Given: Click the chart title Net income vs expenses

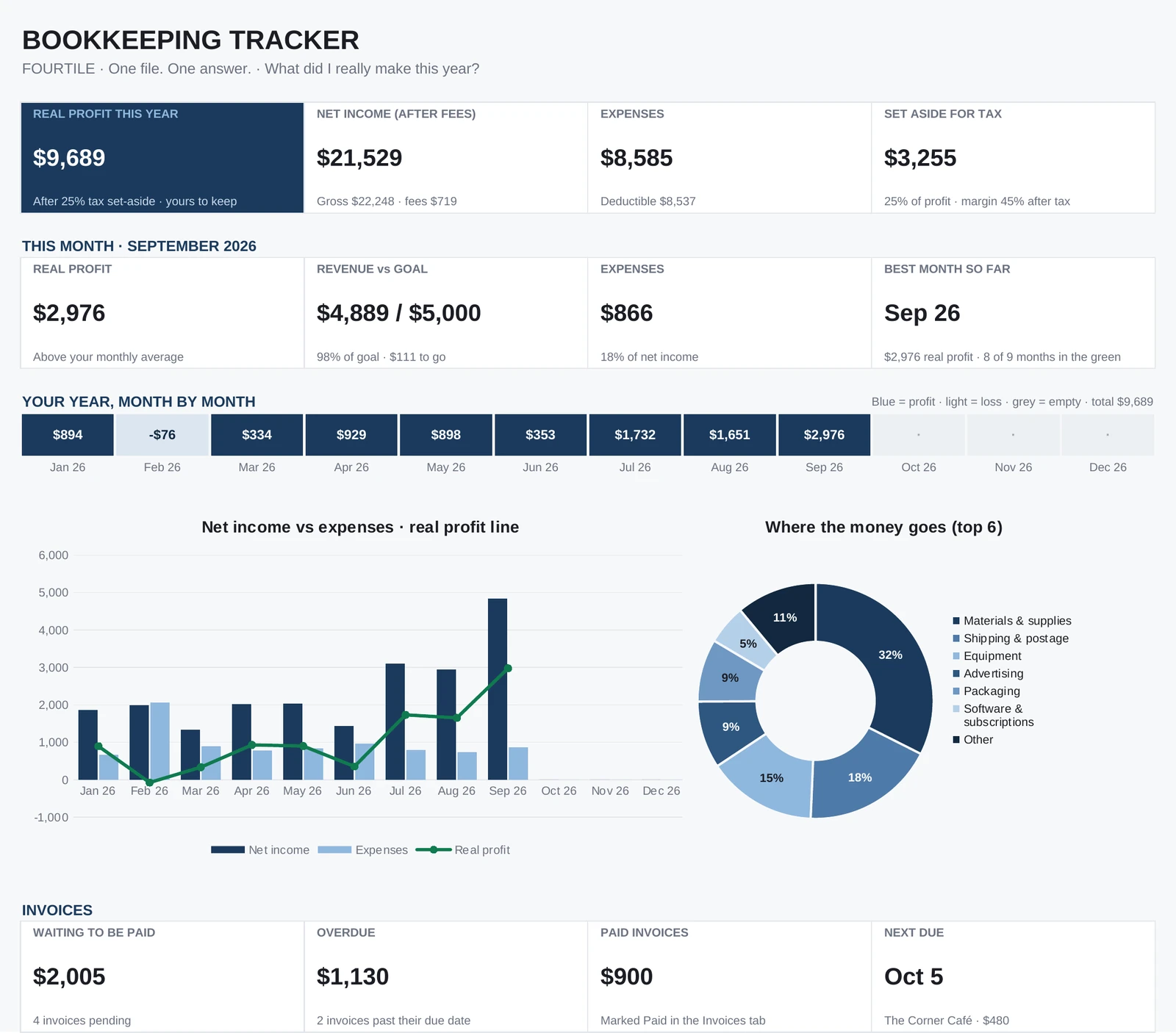Looking at the screenshot, I should pyautogui.click(x=360, y=528).
